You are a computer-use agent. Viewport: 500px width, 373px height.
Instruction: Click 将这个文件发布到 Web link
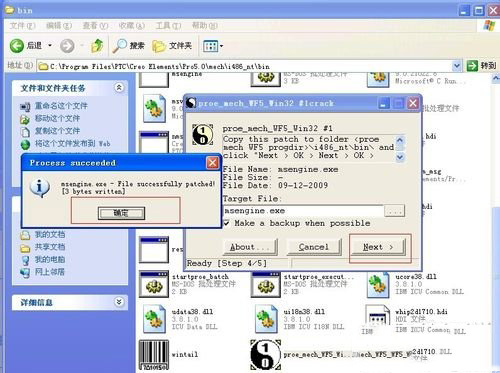pos(72,144)
